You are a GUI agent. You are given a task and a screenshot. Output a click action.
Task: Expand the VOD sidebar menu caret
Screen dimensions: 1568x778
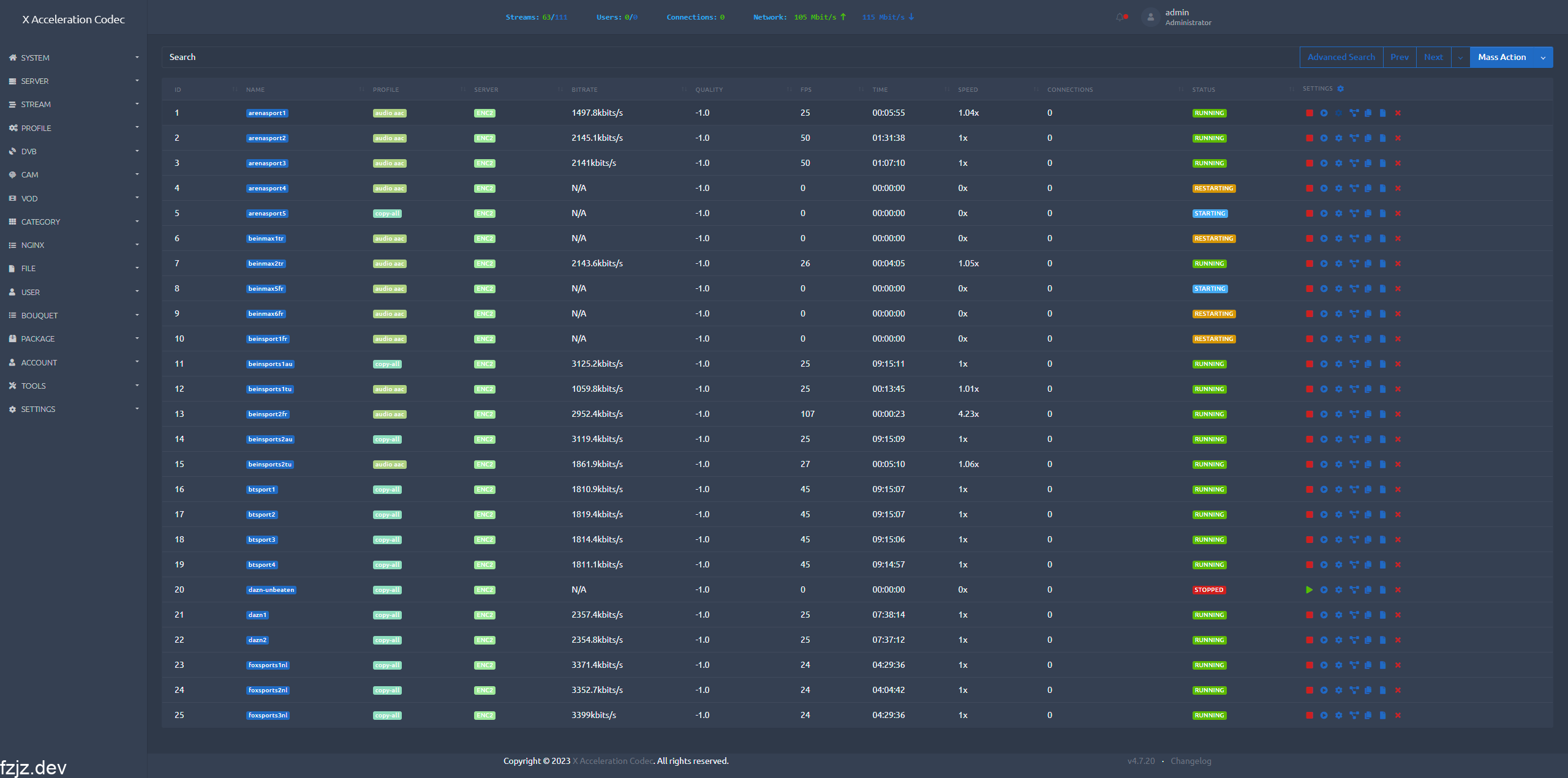(x=137, y=198)
